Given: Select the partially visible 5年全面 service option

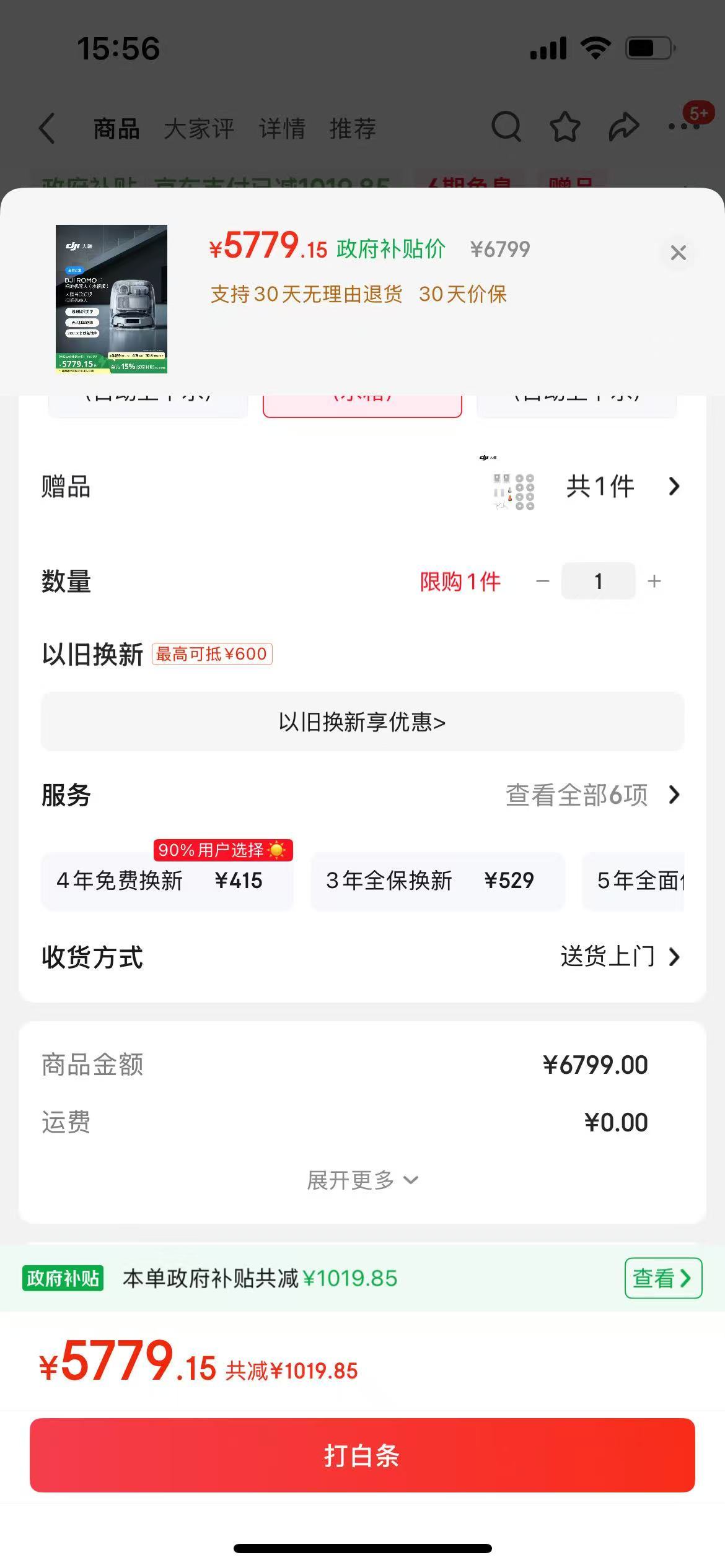Looking at the screenshot, I should tap(633, 881).
